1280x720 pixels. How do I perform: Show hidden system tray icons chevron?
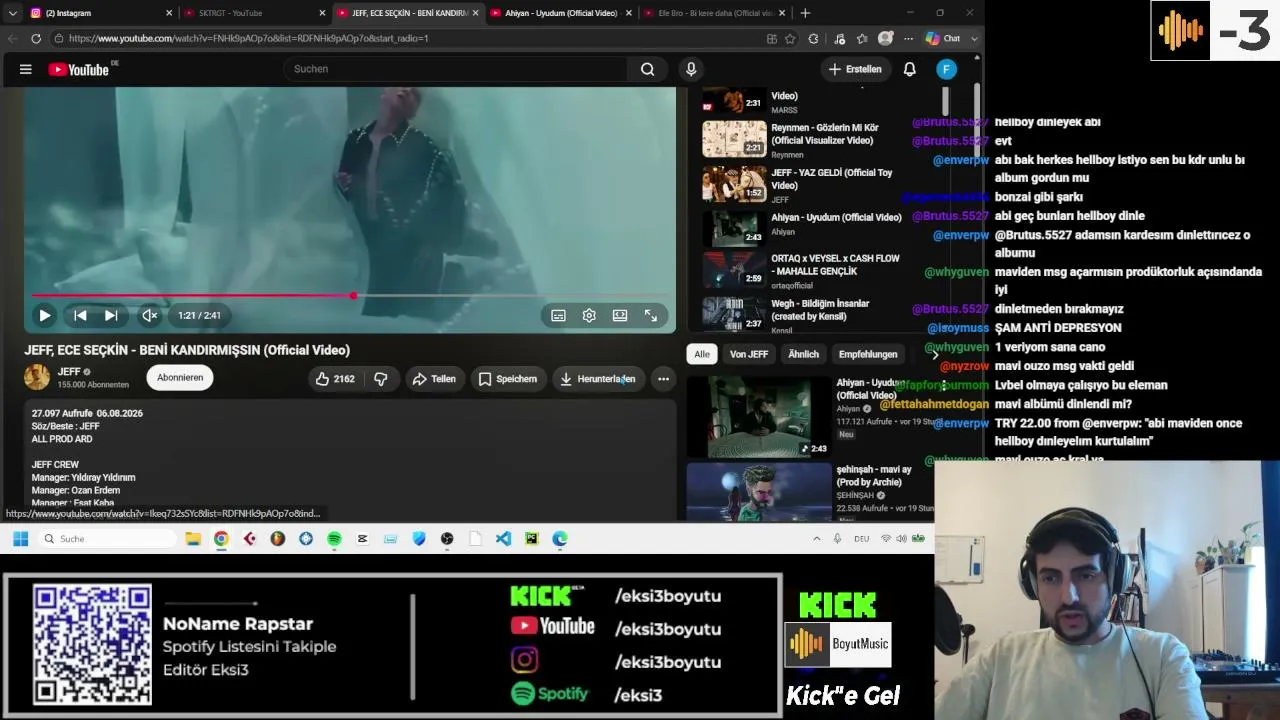click(x=816, y=539)
